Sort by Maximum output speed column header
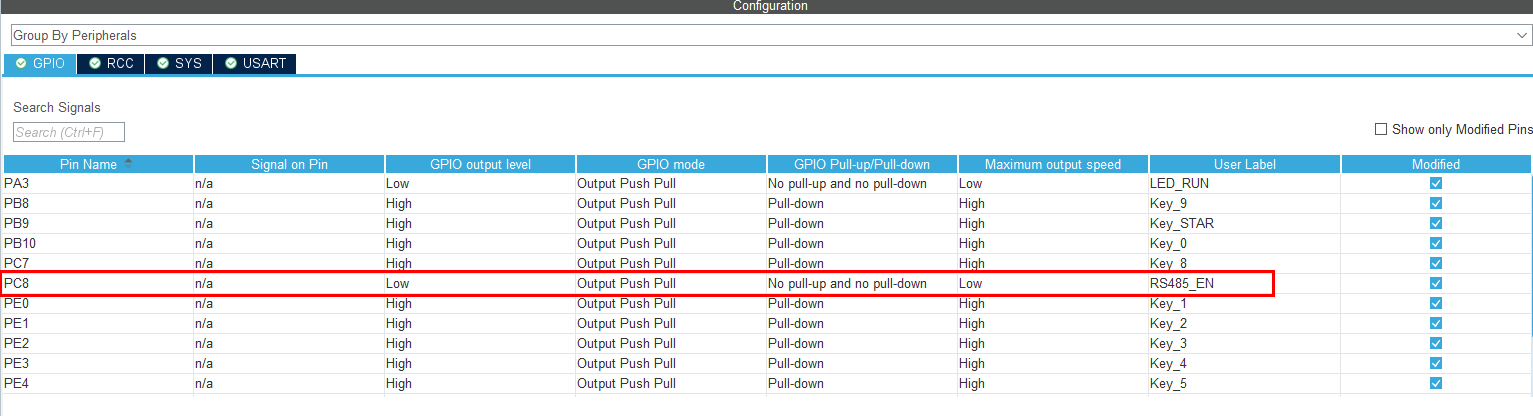 point(1053,164)
